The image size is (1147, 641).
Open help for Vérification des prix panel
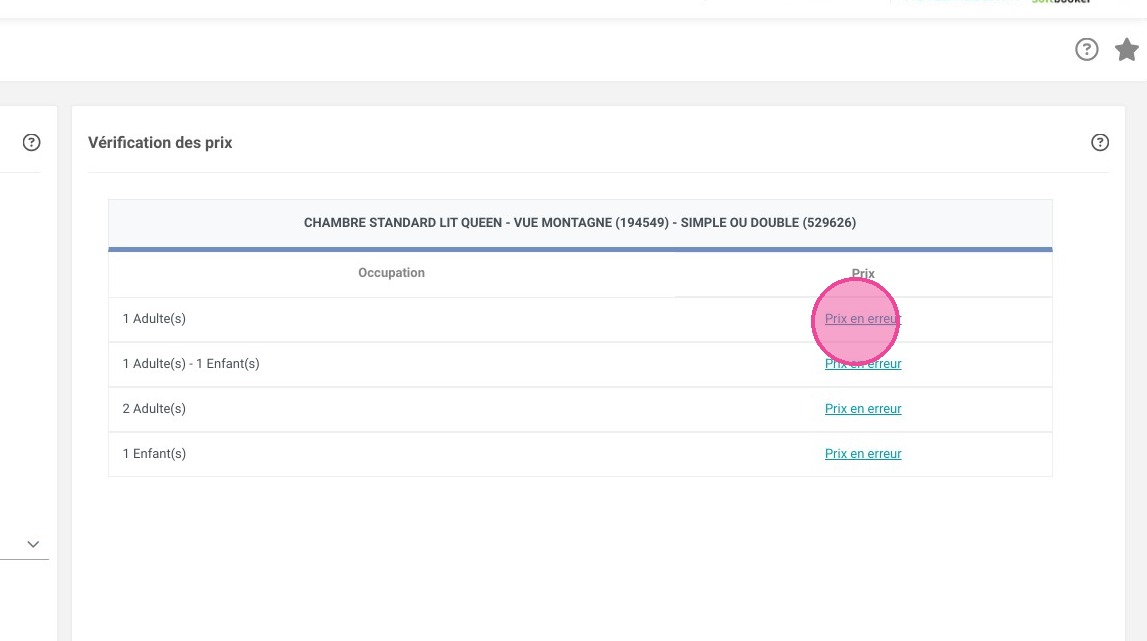1099,143
